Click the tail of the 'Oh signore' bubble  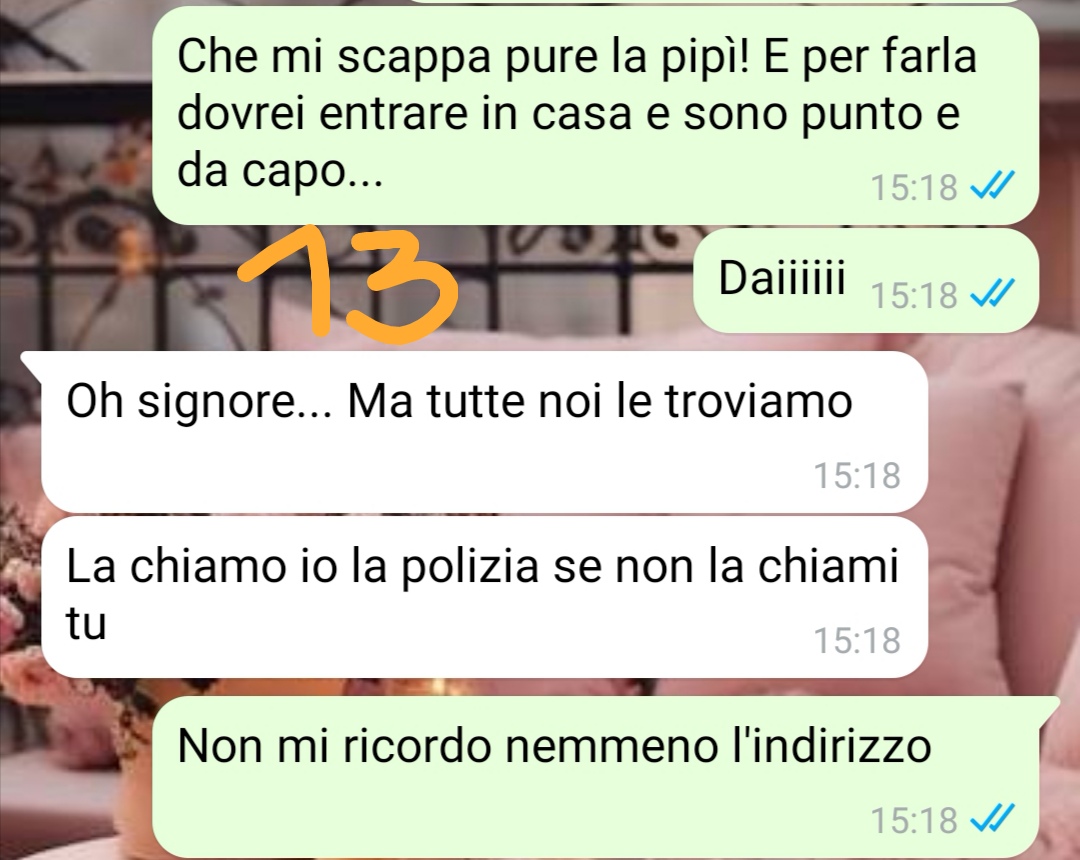coord(32,361)
